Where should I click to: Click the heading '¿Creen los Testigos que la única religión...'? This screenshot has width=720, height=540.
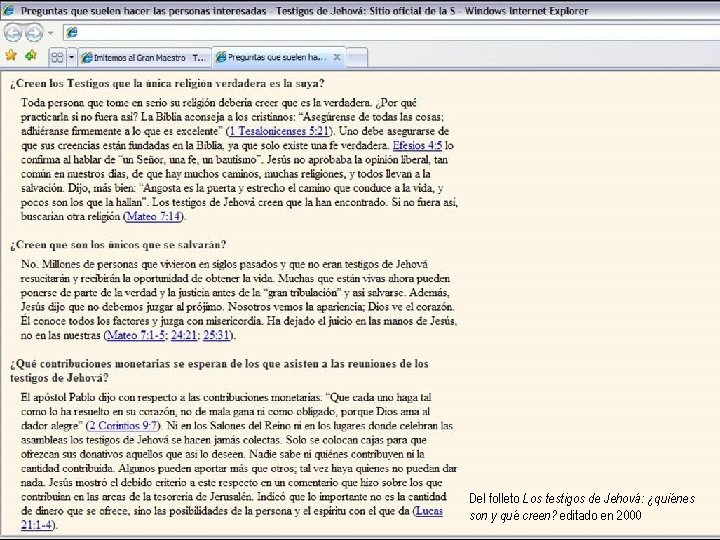click(167, 84)
